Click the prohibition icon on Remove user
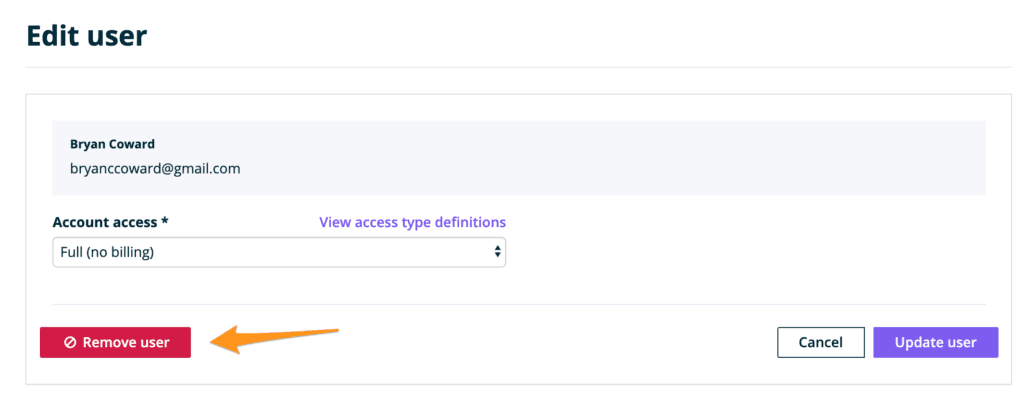 click(70, 343)
